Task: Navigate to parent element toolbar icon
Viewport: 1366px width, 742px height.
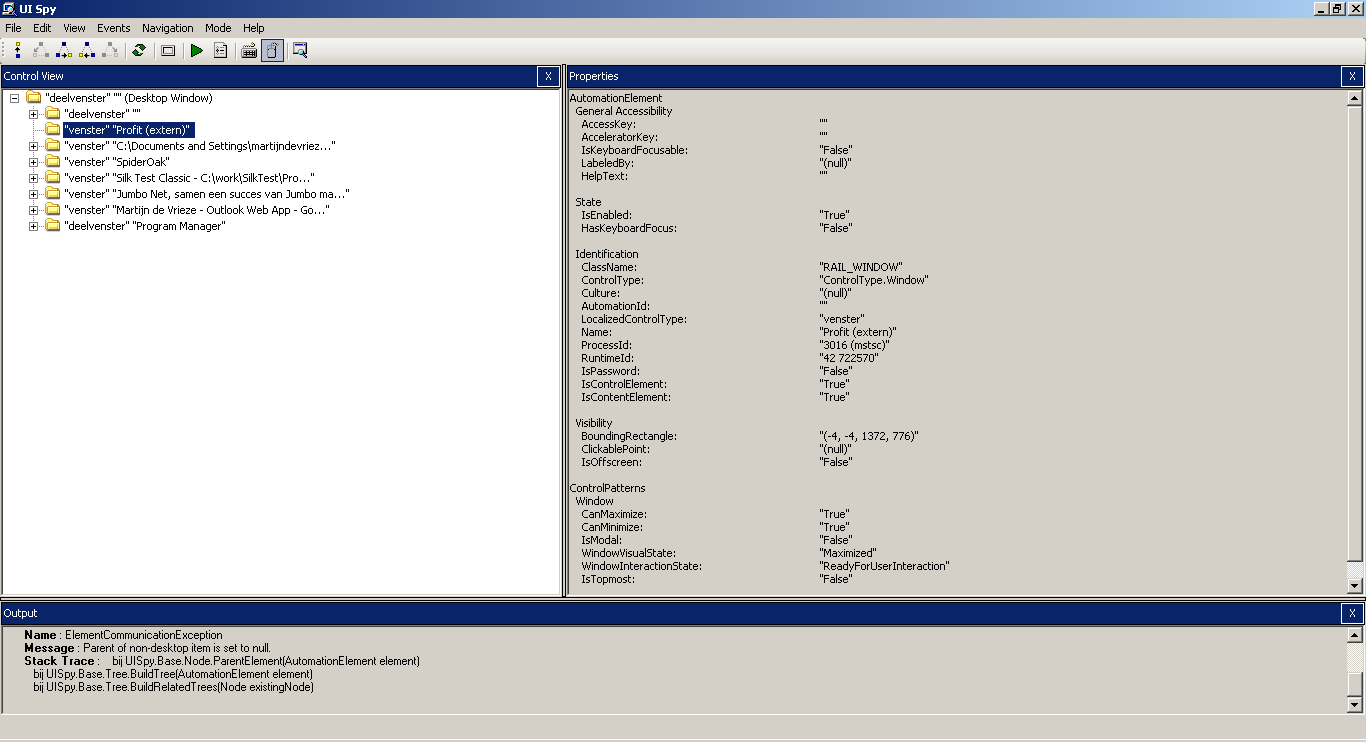Action: click(x=18, y=50)
